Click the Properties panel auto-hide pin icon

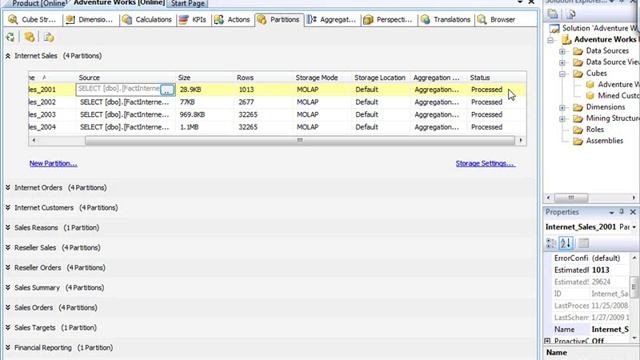coord(621,212)
